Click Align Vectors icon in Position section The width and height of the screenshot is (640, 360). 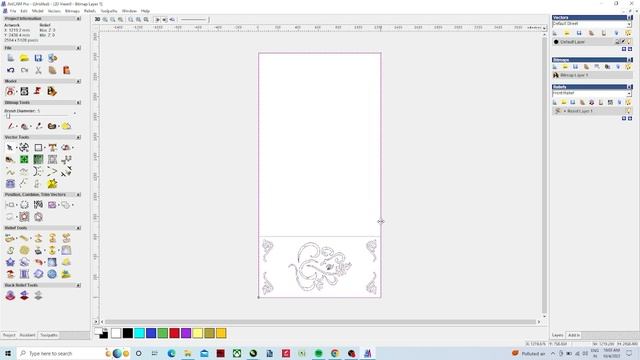(10, 205)
